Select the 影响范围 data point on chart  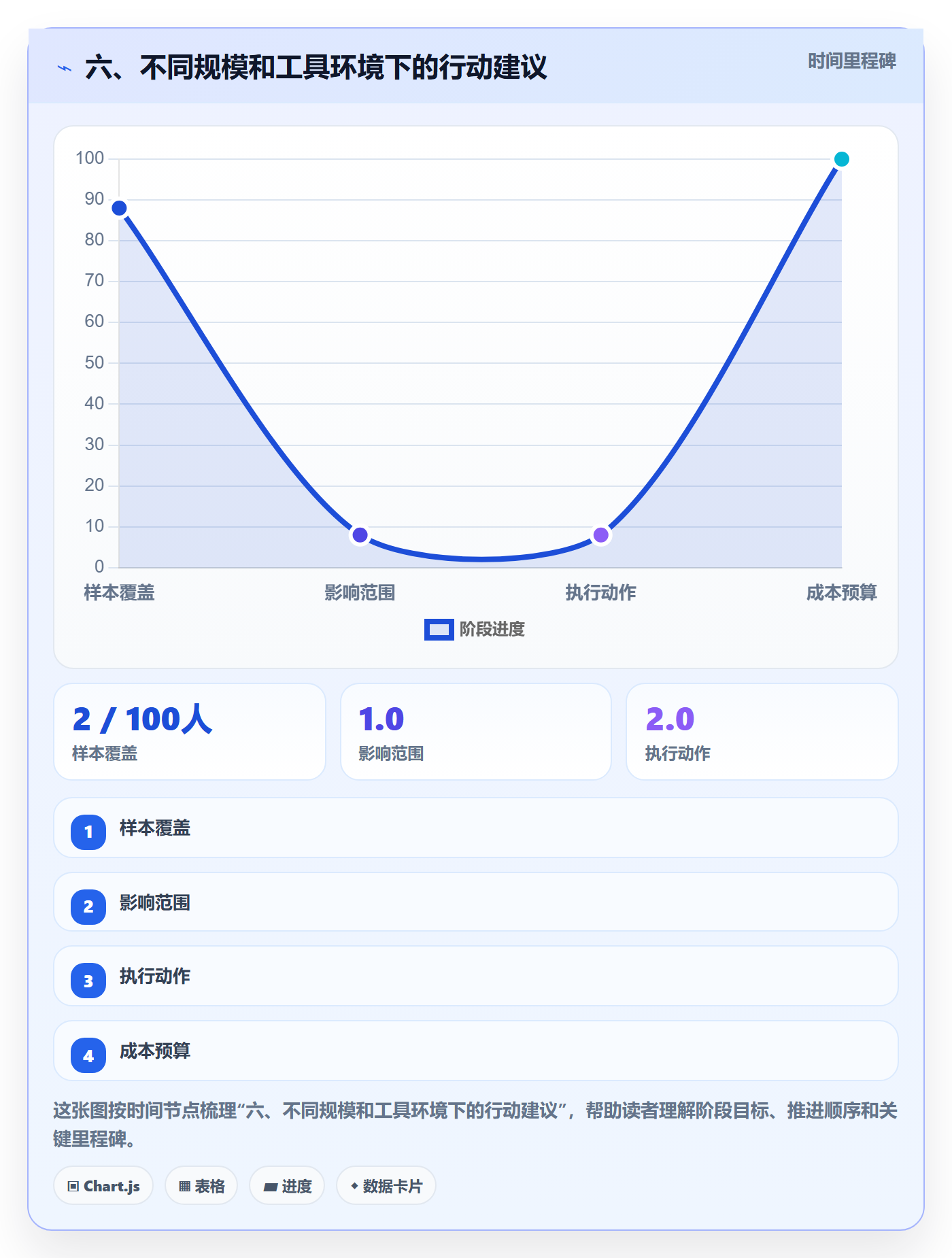[360, 535]
